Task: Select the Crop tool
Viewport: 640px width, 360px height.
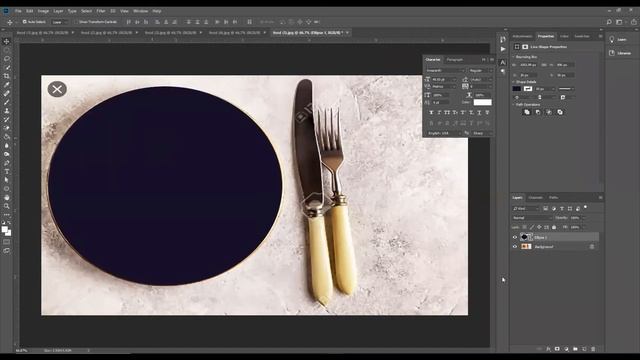Action: coord(7,76)
